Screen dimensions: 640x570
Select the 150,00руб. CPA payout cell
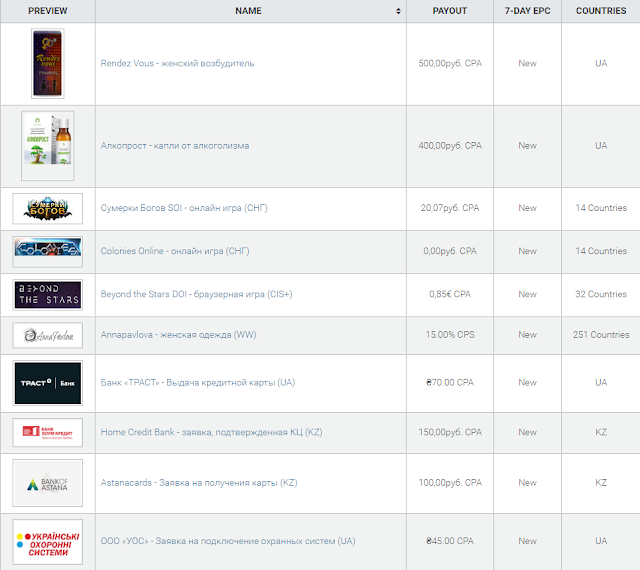450,432
